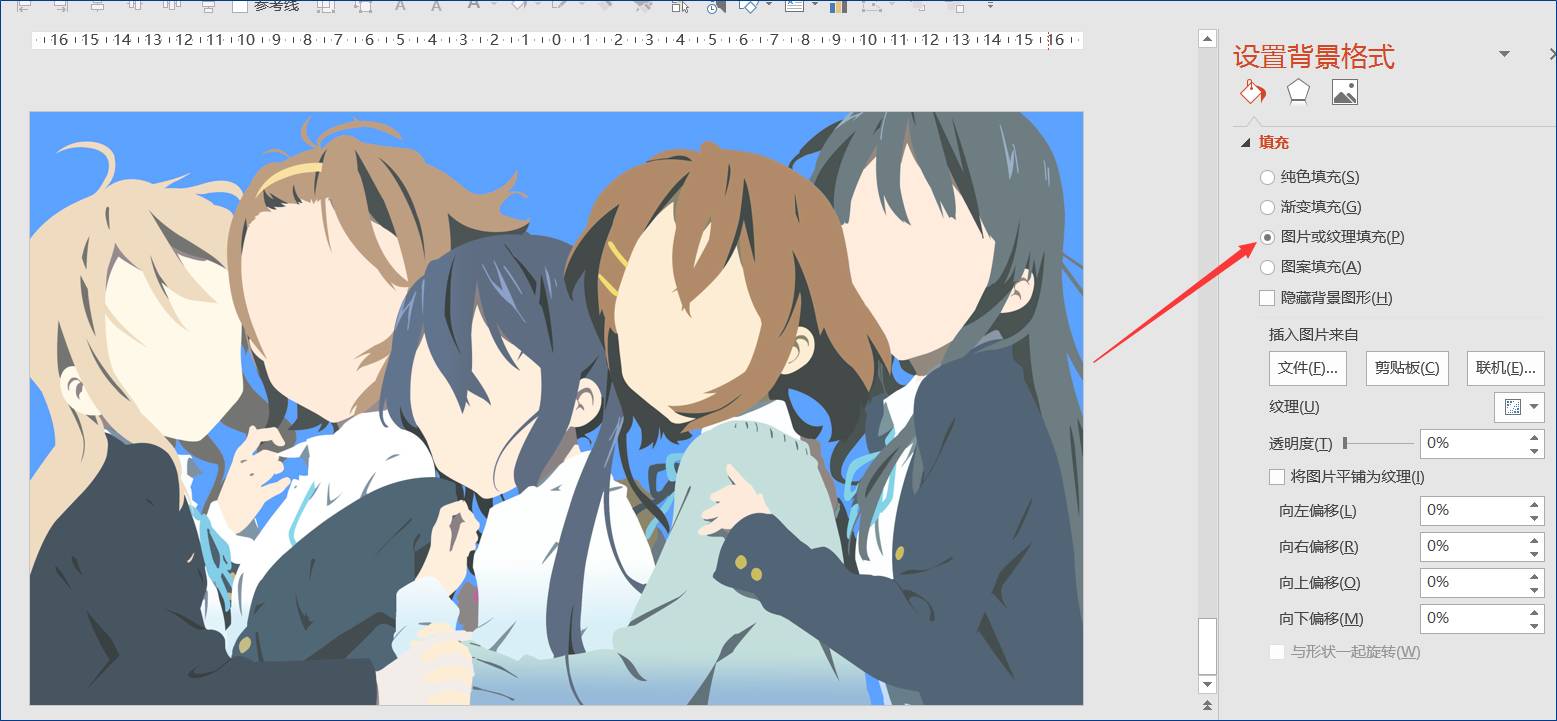Open the Picture tab icon
This screenshot has width=1557, height=721.
[1345, 92]
